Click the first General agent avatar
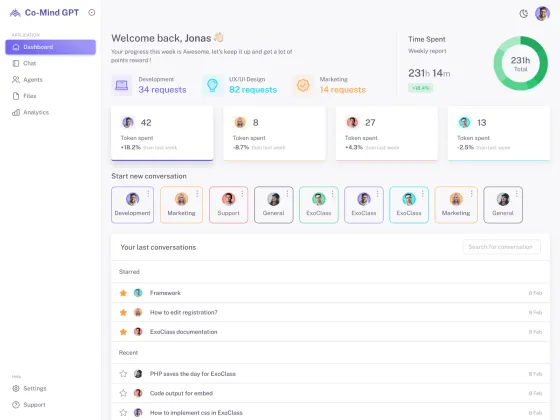560x420 pixels. coord(274,199)
